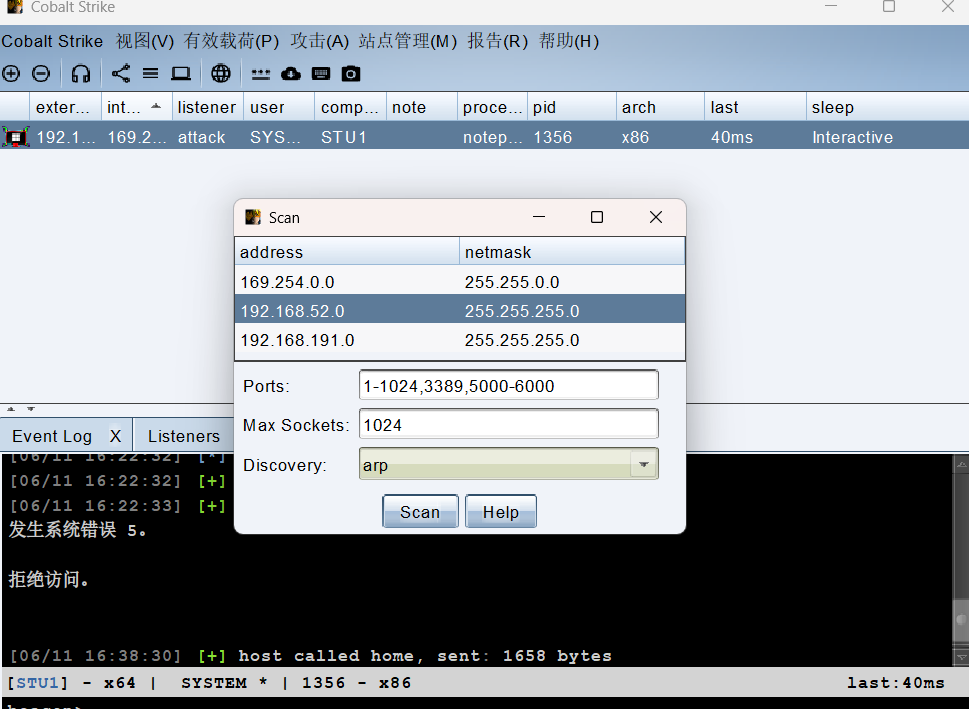Click the internal column sort arrow
The width and height of the screenshot is (969, 709).
pyautogui.click(x=156, y=106)
